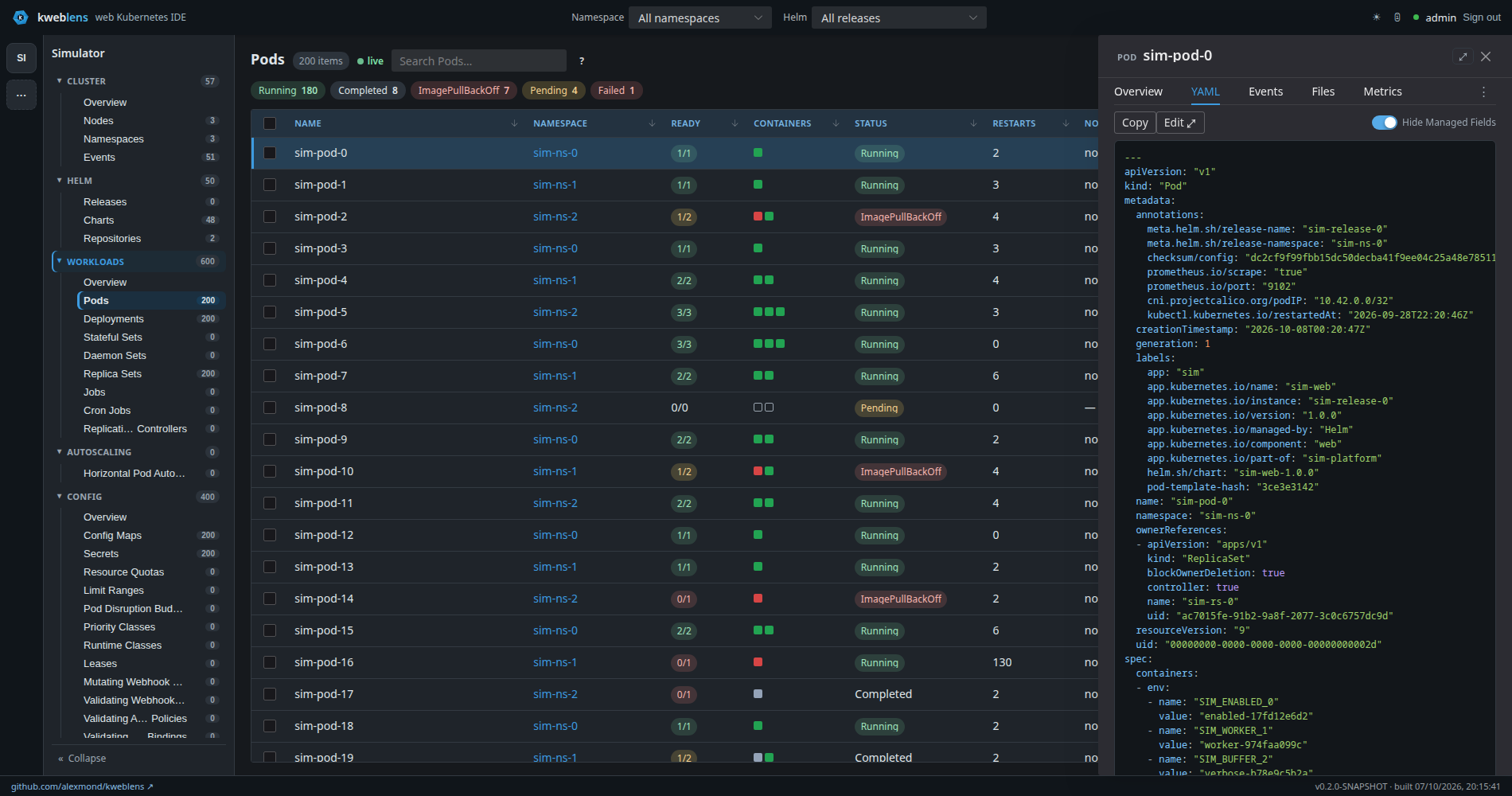The image size is (1512, 796).
Task: Expand the pod detail panel to full width
Action: coord(1463,57)
